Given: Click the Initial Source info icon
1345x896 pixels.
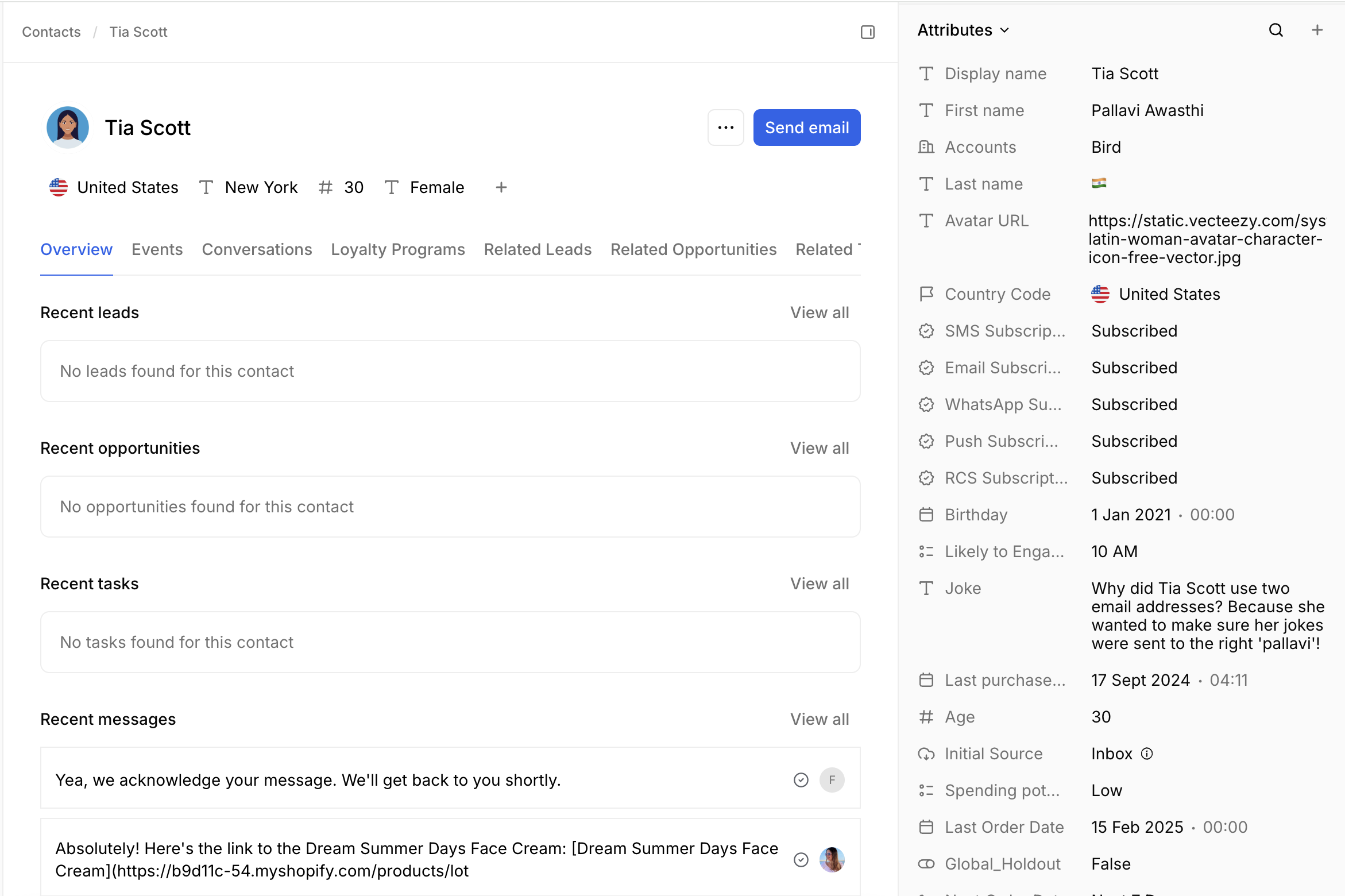Looking at the screenshot, I should 1146,754.
